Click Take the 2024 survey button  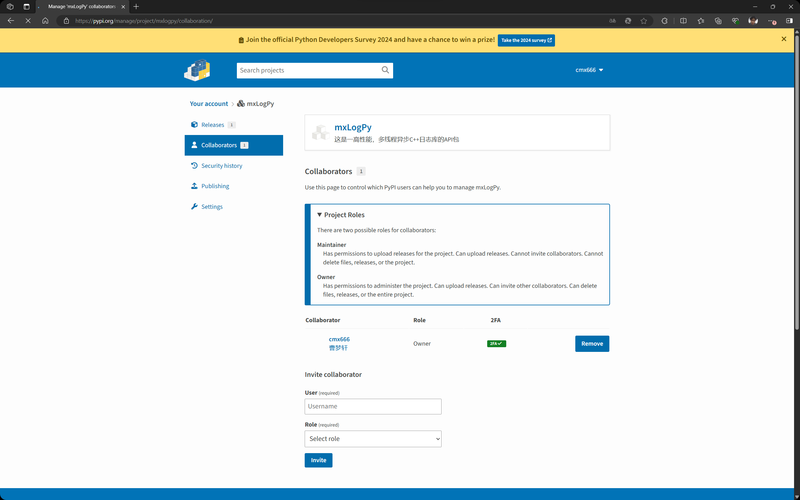tap(526, 40)
